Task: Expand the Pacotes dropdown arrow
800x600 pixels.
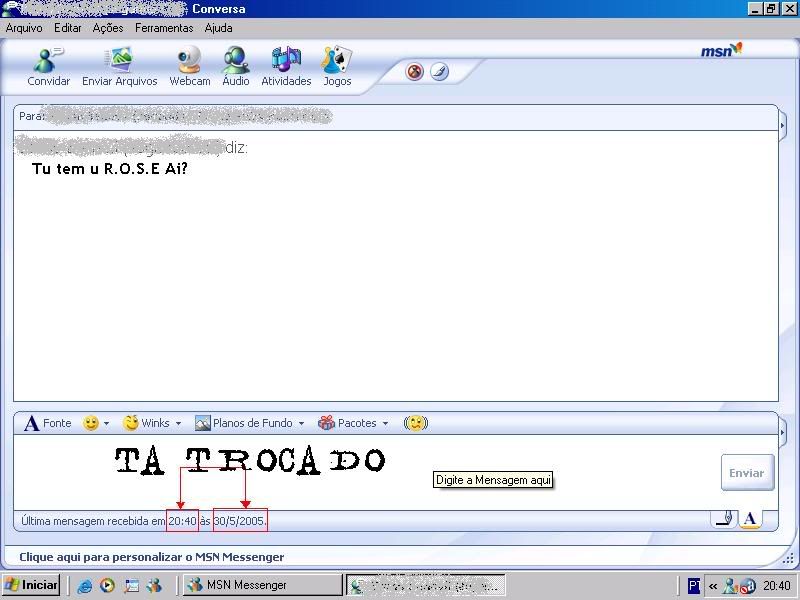Action: pyautogui.click(x=385, y=423)
